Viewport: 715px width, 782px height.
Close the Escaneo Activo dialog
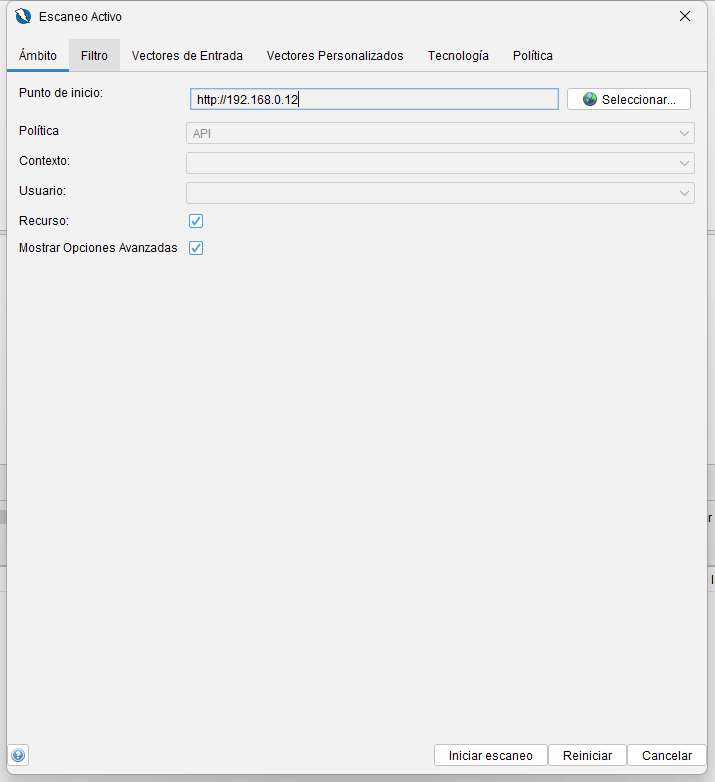pyautogui.click(x=685, y=16)
